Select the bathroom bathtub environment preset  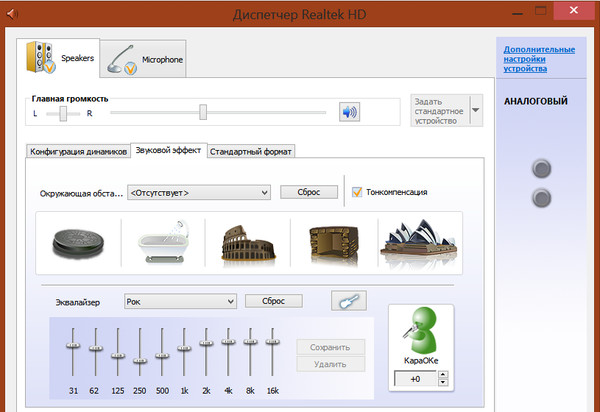(163, 242)
